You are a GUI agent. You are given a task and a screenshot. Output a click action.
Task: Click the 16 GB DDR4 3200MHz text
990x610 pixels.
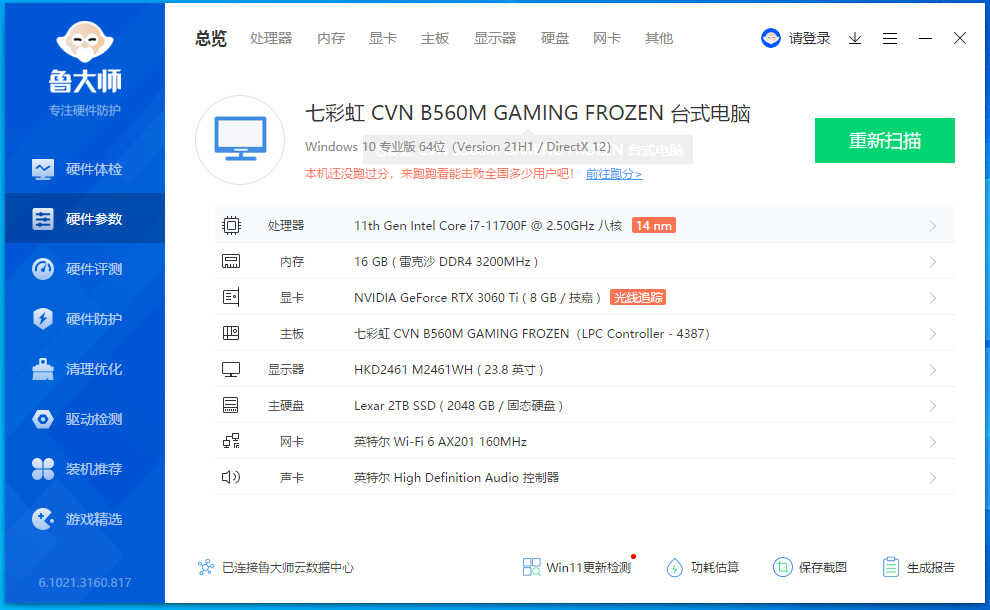(446, 261)
